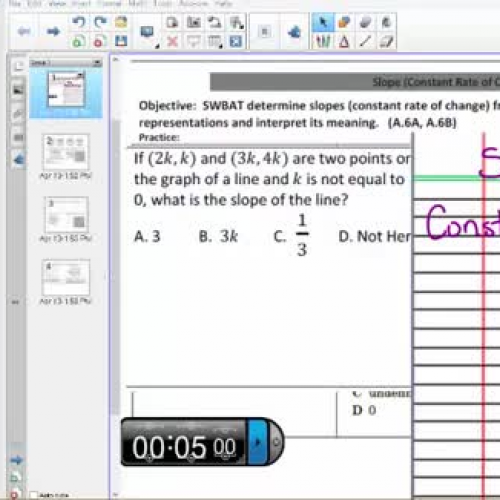Select the red triangle shape tool
Screen dimensions: 500x500
tap(344, 42)
